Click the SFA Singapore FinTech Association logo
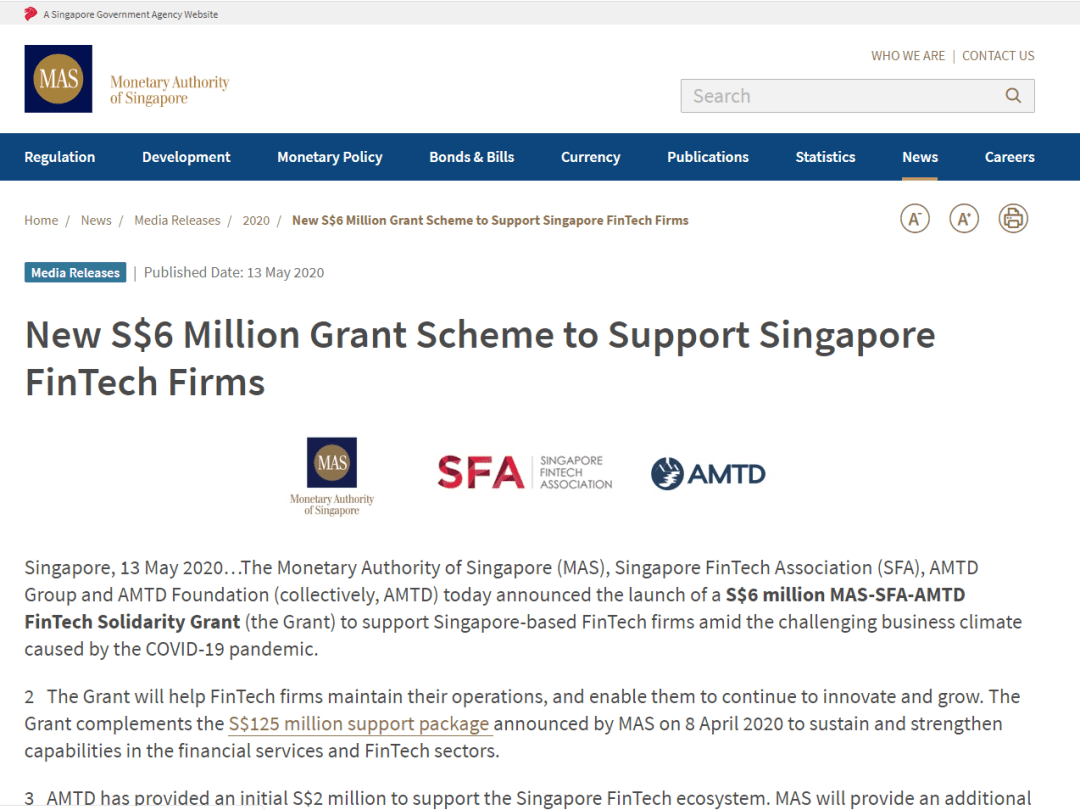The width and height of the screenshot is (1080, 810). pos(525,472)
